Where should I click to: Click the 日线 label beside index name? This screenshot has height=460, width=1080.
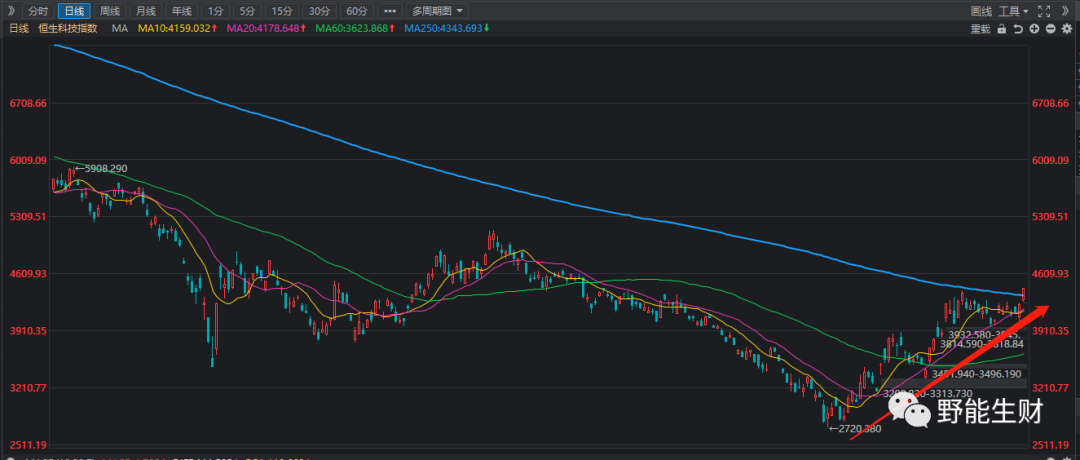coord(19,29)
